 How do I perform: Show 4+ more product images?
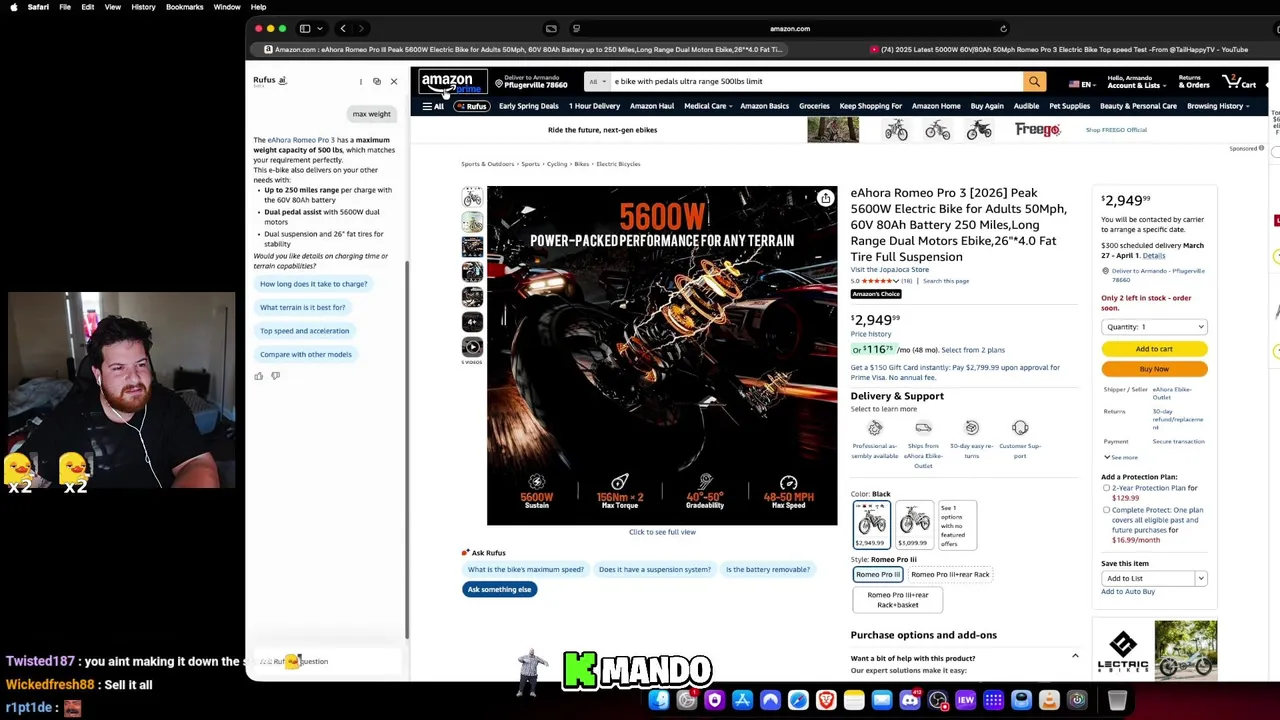(472, 322)
